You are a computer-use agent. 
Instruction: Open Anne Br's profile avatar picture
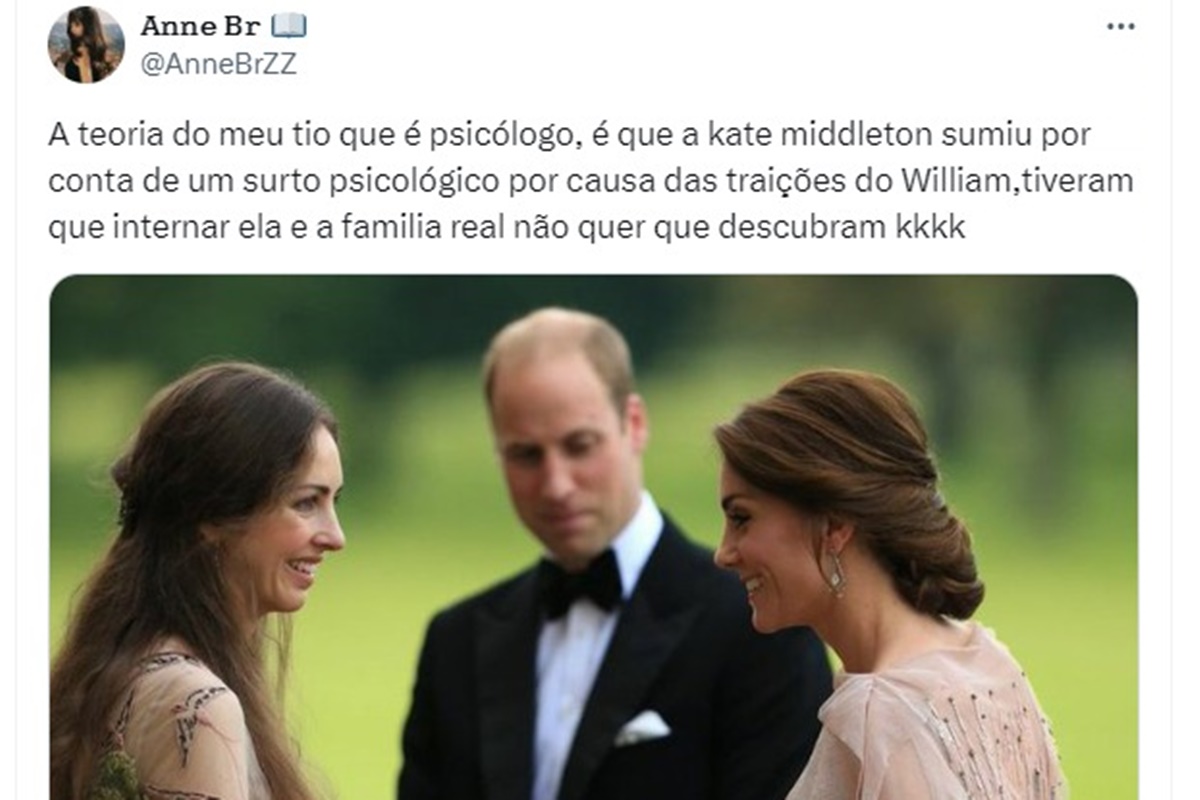coord(86,45)
